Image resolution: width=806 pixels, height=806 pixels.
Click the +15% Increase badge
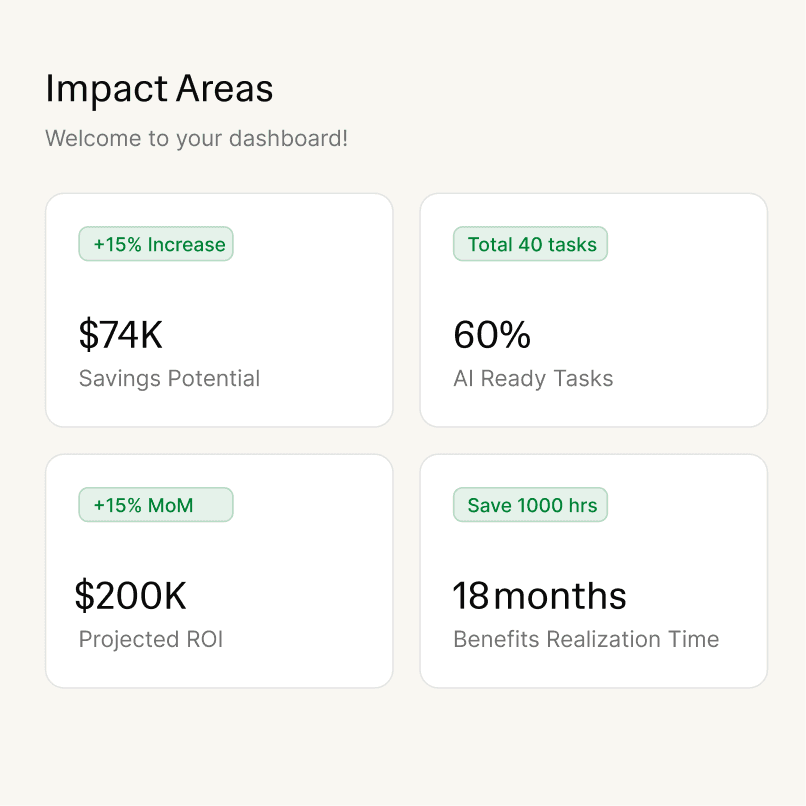(x=156, y=244)
